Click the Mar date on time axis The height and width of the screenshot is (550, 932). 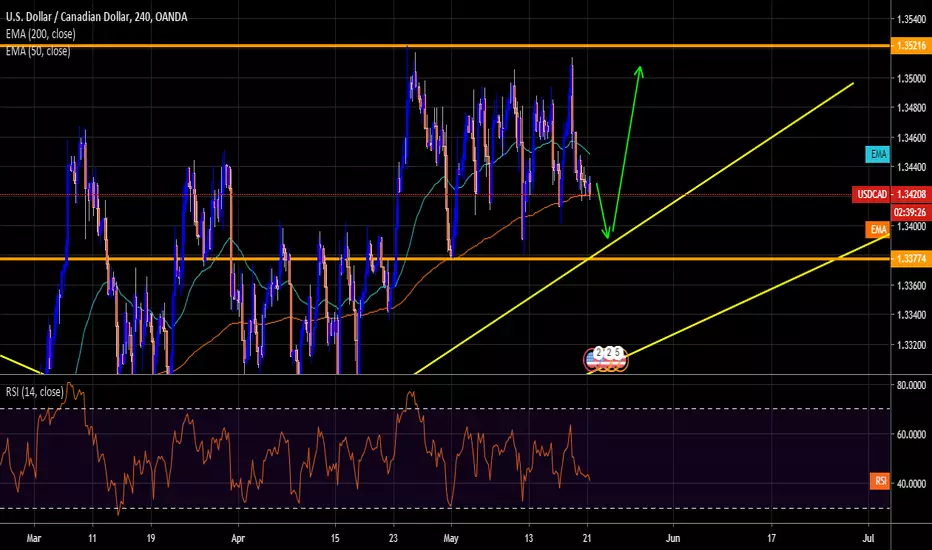pyautogui.click(x=34, y=538)
